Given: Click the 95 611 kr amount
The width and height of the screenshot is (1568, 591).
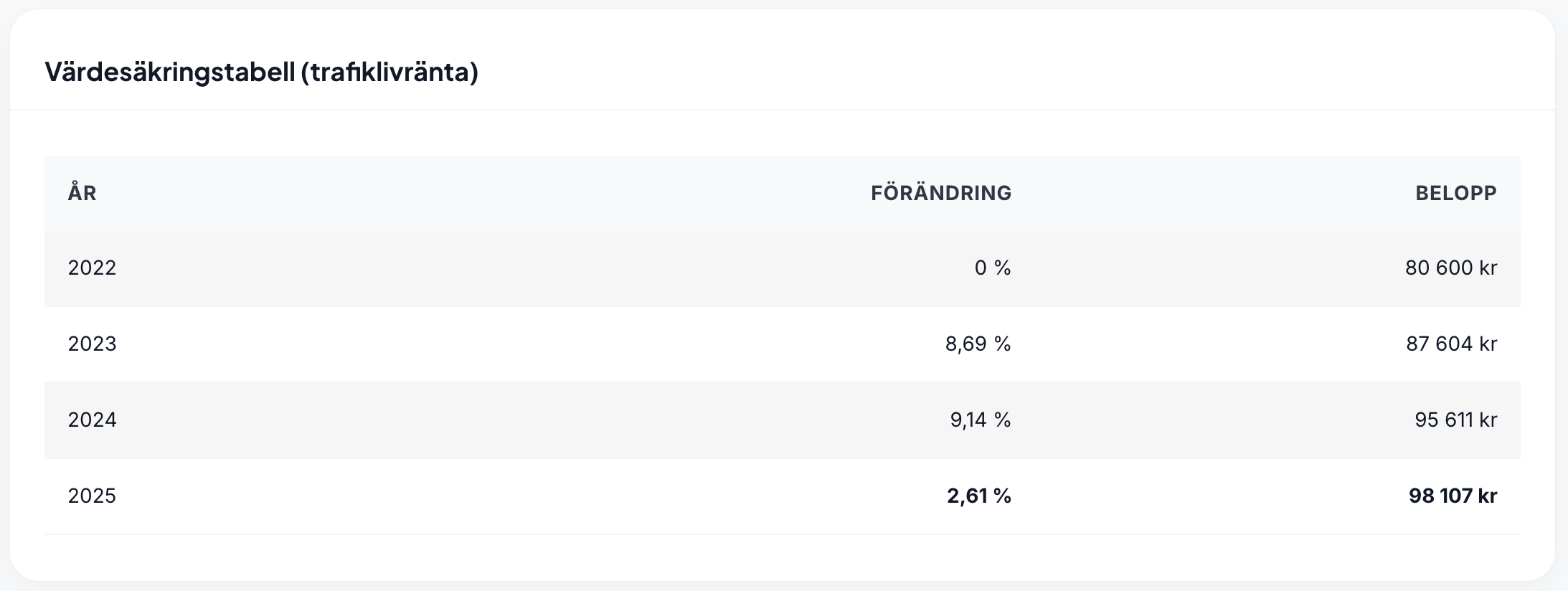Looking at the screenshot, I should pyautogui.click(x=1455, y=420).
